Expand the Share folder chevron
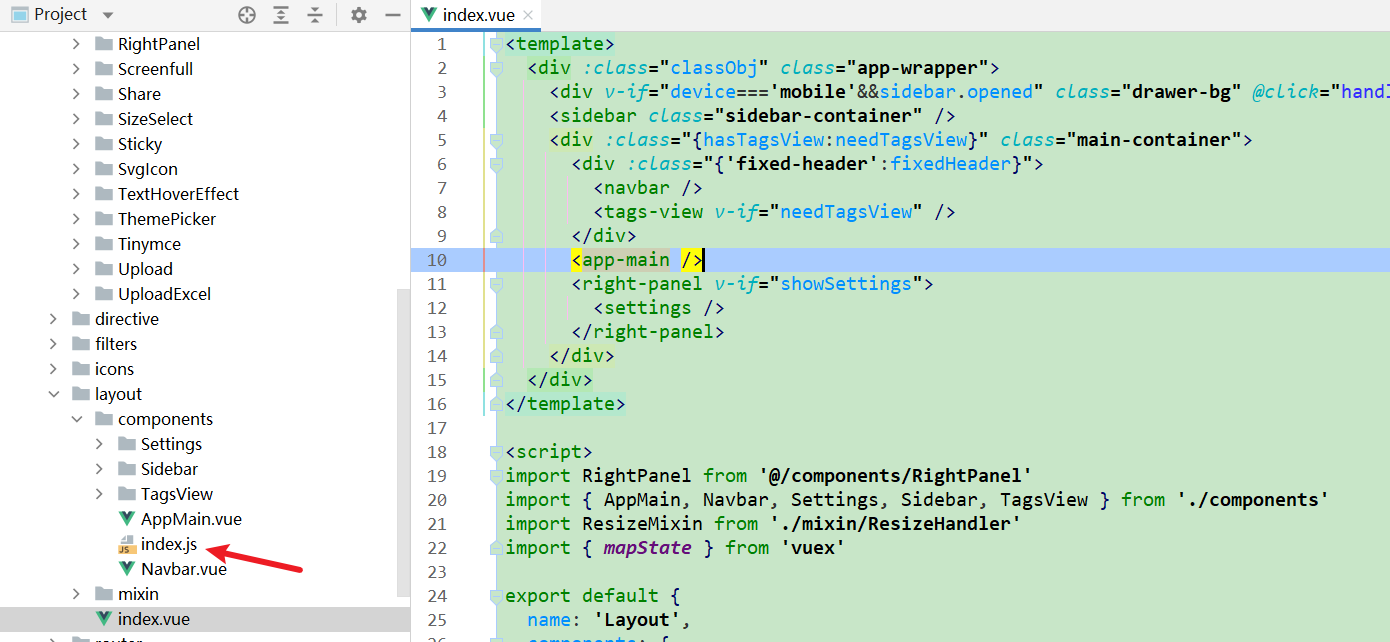The height and width of the screenshot is (642, 1390). pos(77,94)
